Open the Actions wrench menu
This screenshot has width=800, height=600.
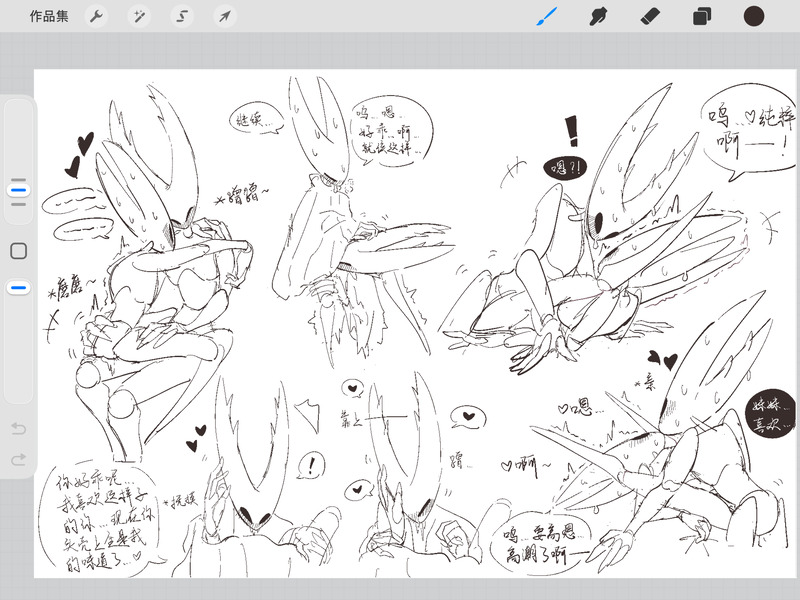[x=96, y=17]
